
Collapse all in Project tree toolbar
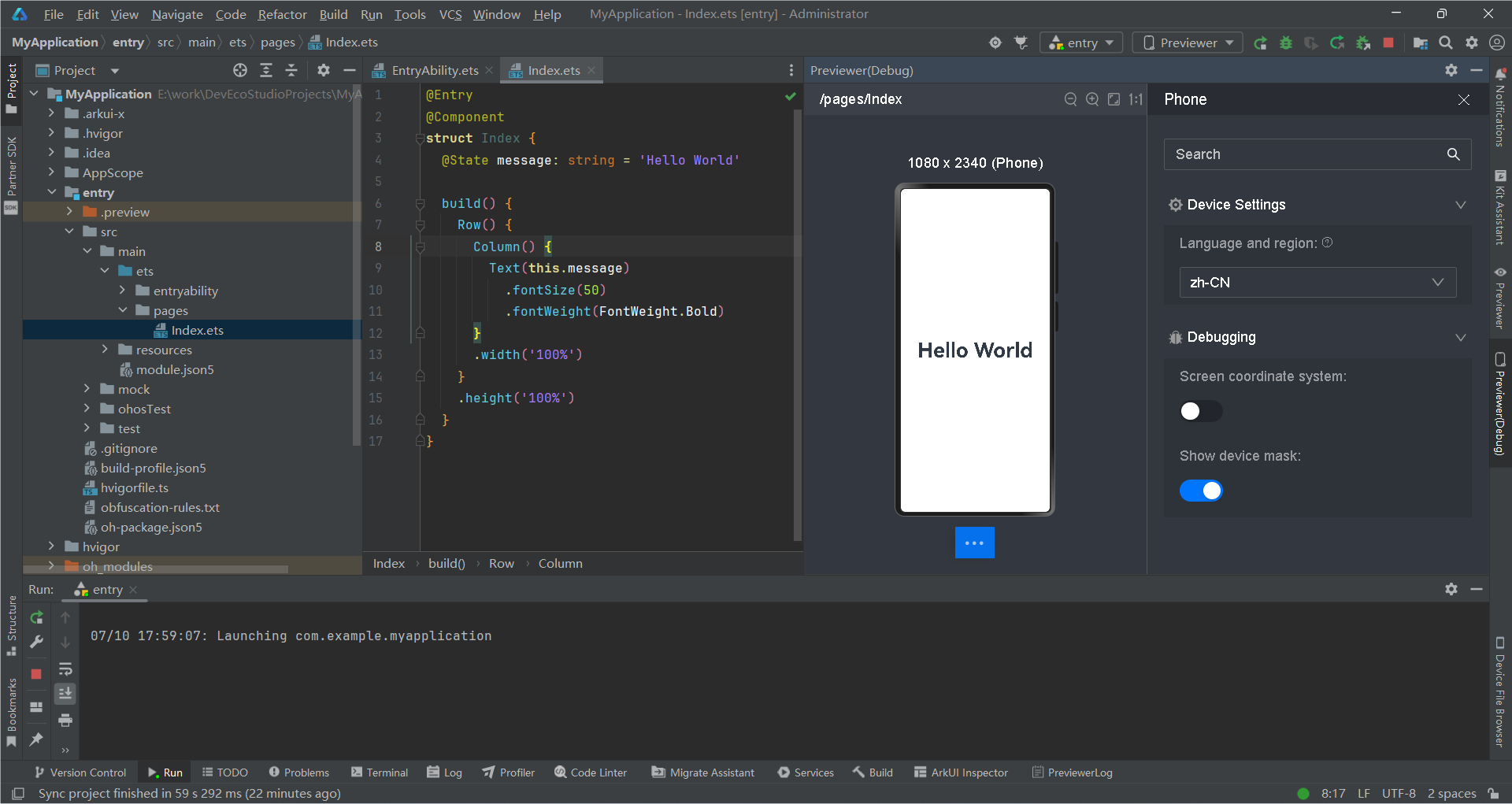click(x=291, y=71)
